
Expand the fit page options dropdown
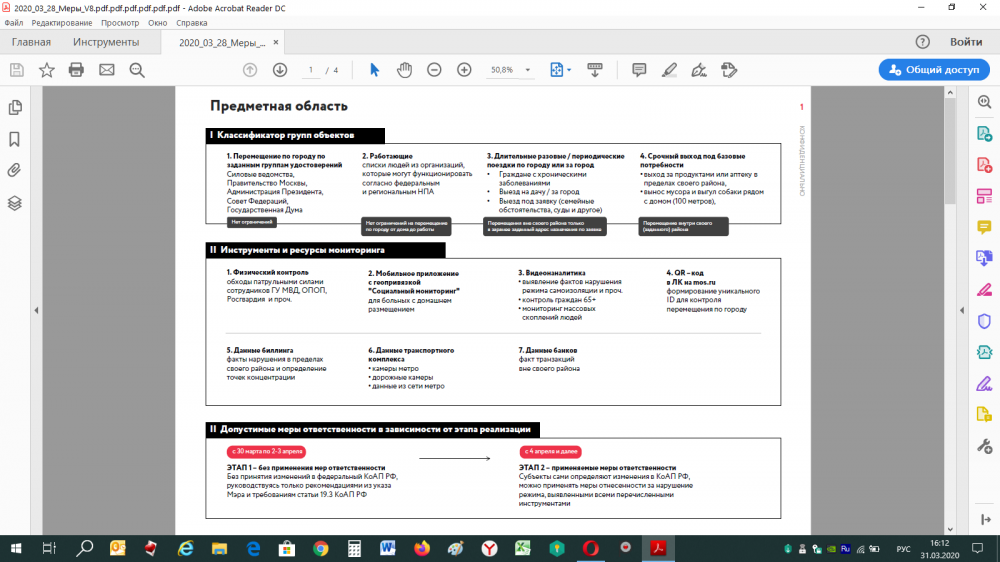(569, 70)
